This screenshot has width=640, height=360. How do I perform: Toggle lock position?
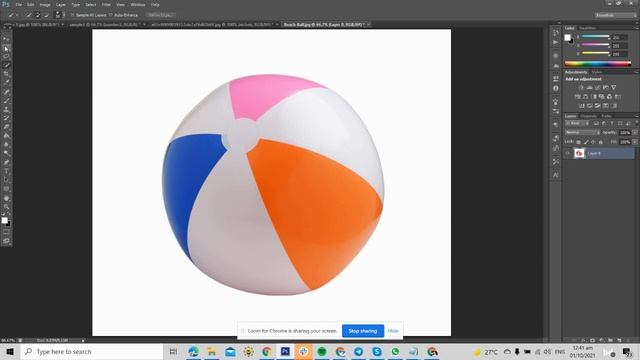[593, 142]
